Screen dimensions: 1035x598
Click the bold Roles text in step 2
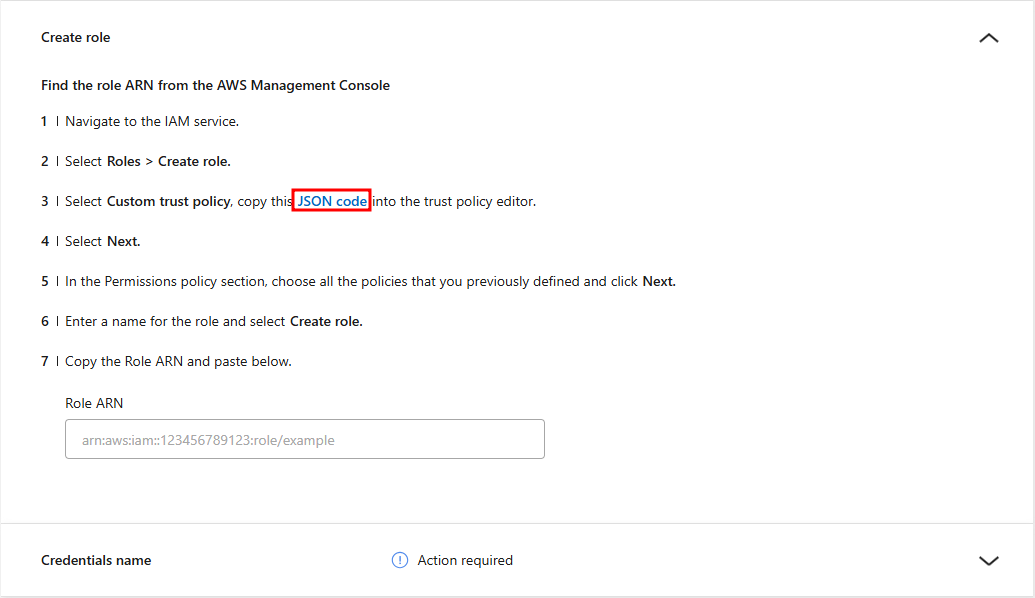(x=123, y=161)
